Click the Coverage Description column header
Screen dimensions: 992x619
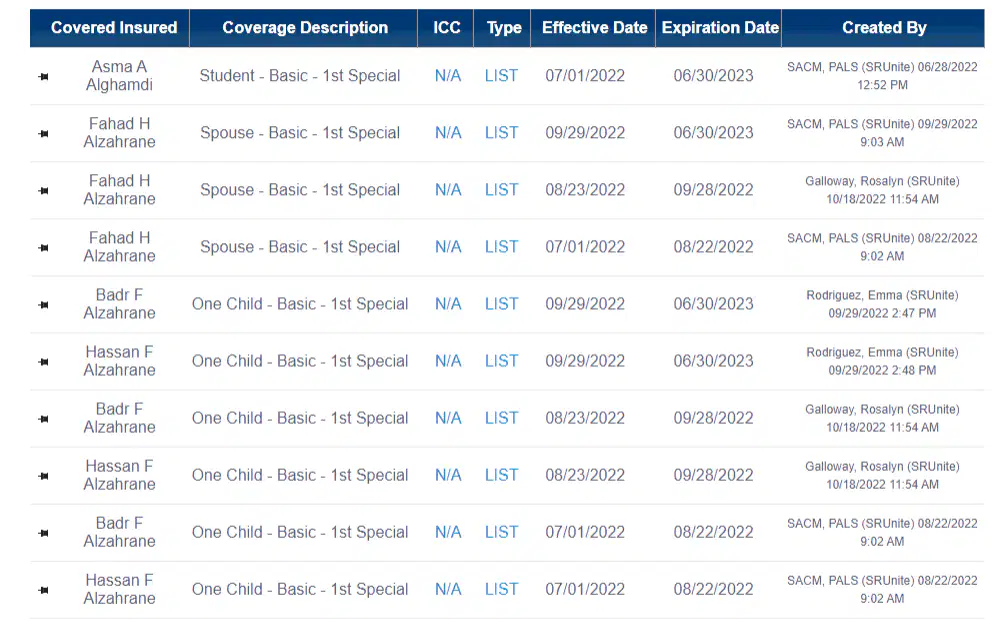pos(305,28)
